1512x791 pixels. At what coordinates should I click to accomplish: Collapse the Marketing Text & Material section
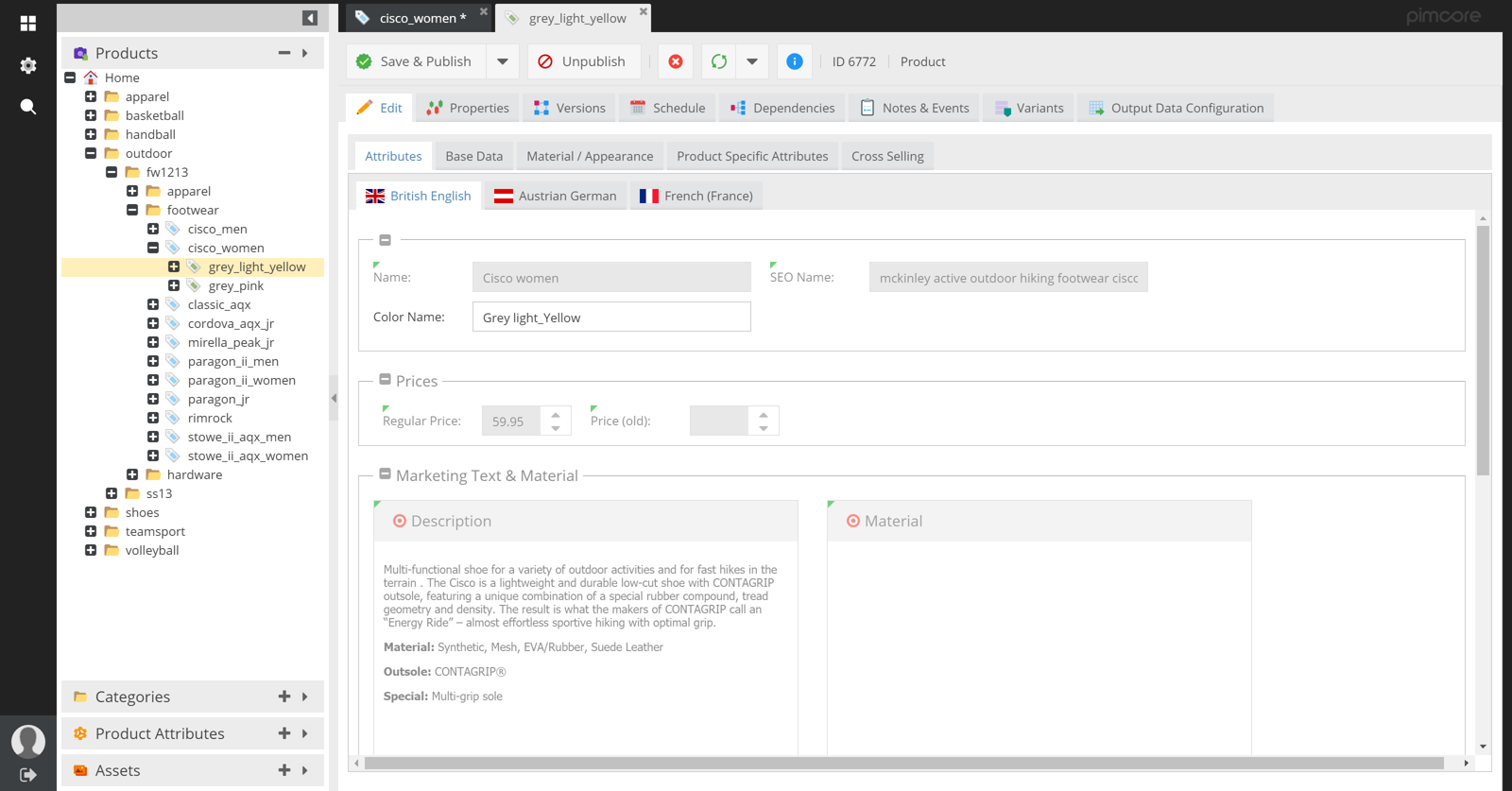[385, 474]
